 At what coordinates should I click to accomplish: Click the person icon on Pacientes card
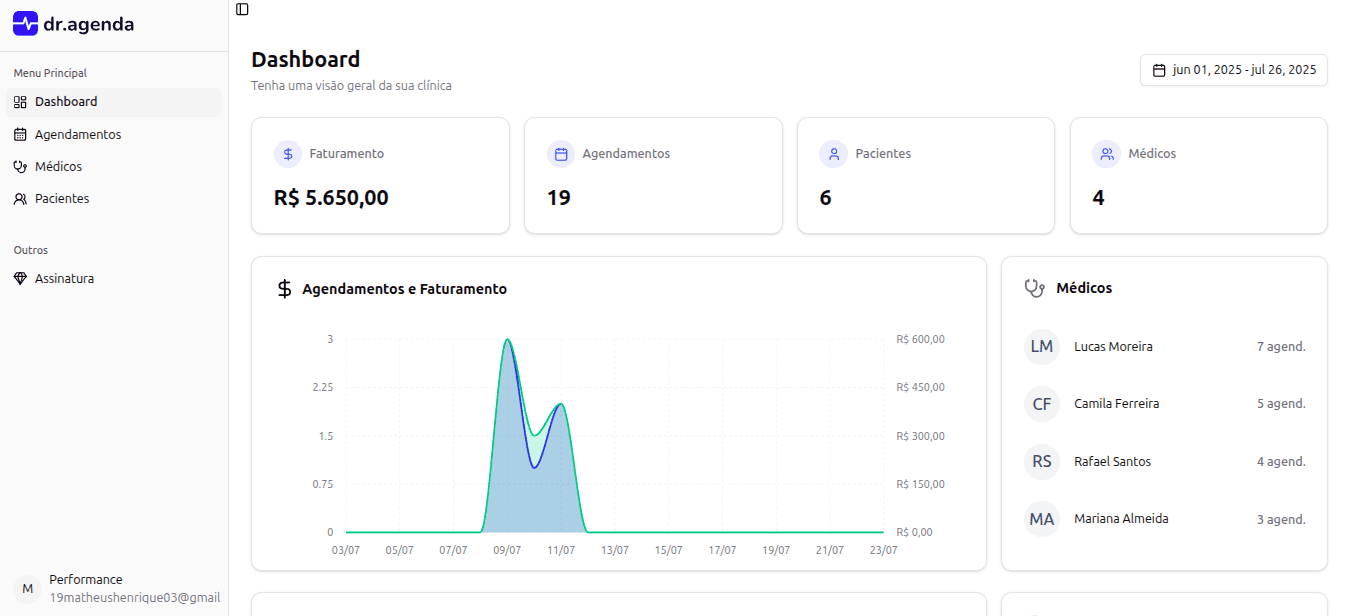(x=833, y=154)
